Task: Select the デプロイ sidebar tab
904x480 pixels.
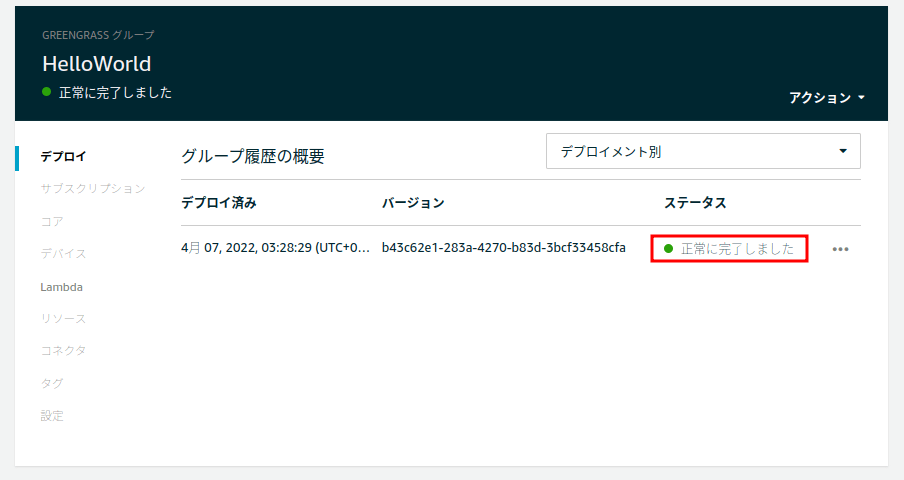Action: (x=63, y=156)
